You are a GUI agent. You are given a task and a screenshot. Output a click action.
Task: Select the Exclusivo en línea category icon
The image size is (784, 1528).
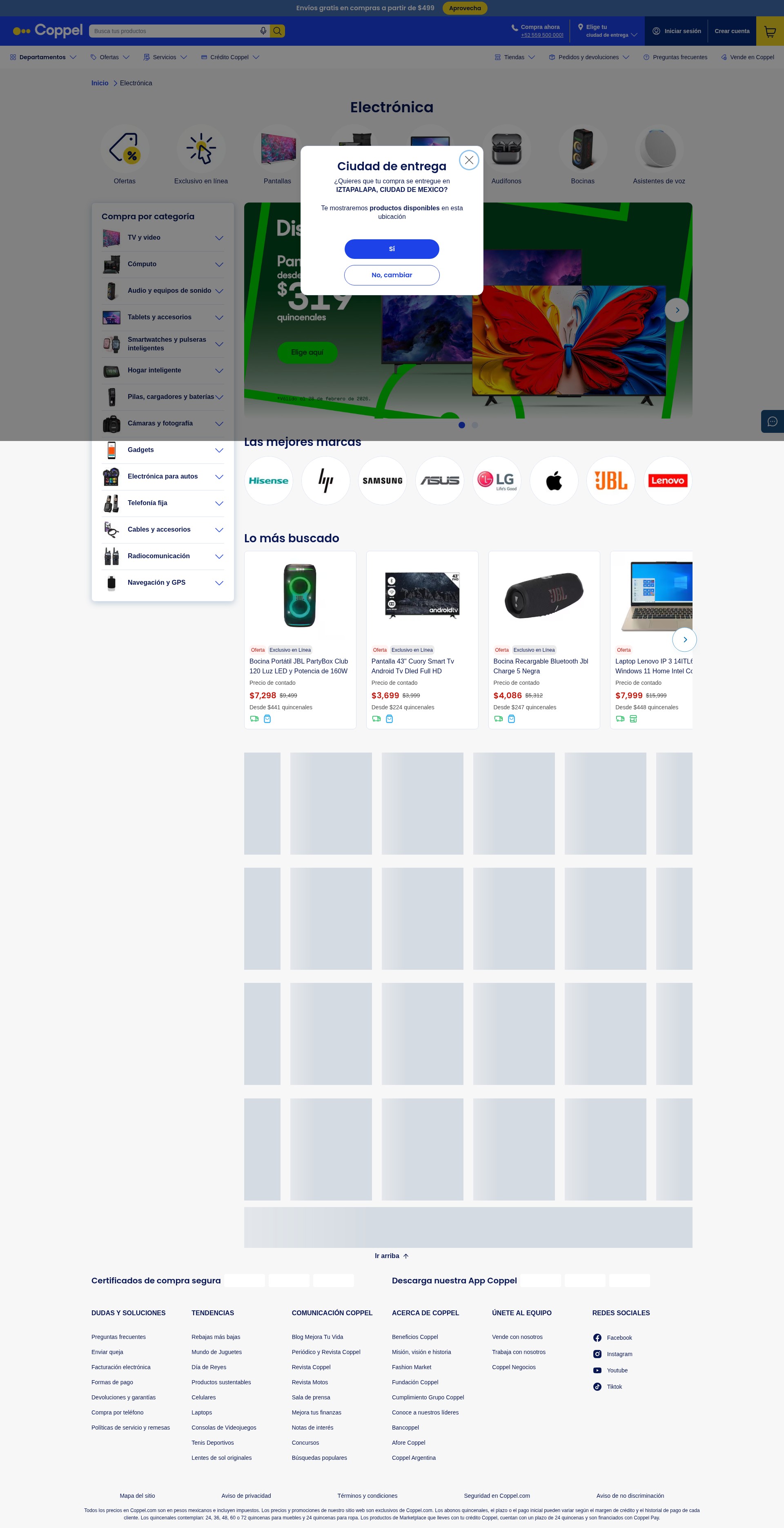coord(201,148)
